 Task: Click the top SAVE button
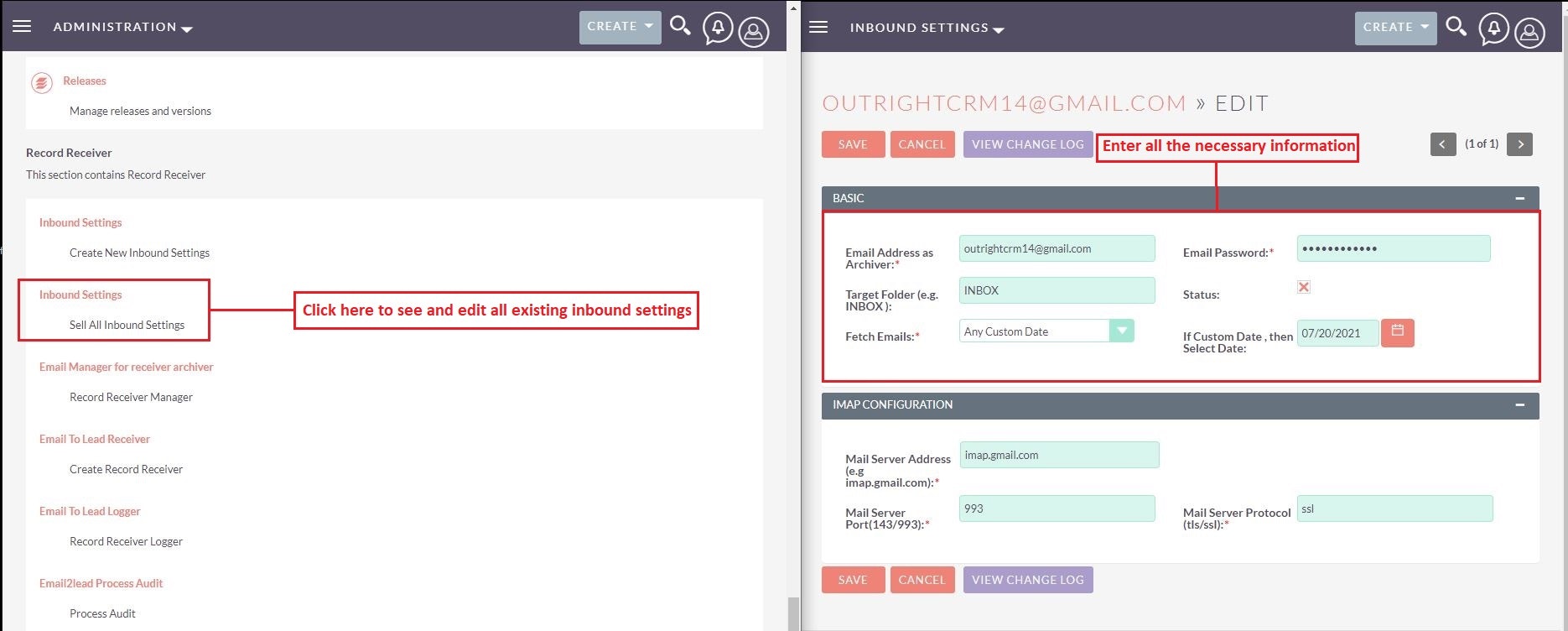click(x=853, y=144)
